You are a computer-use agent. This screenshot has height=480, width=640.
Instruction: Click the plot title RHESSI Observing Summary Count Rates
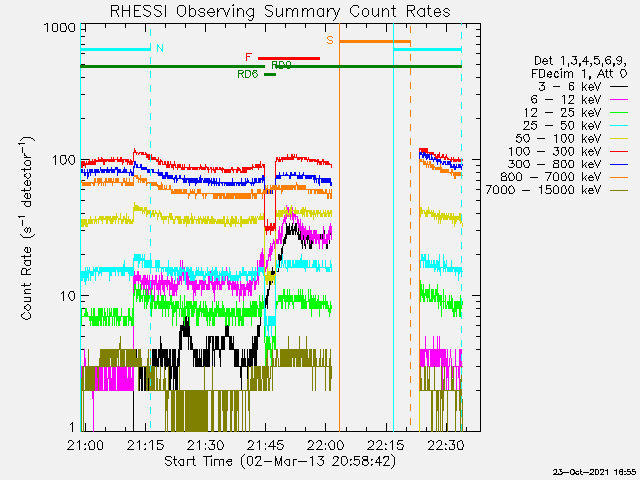coord(280,11)
